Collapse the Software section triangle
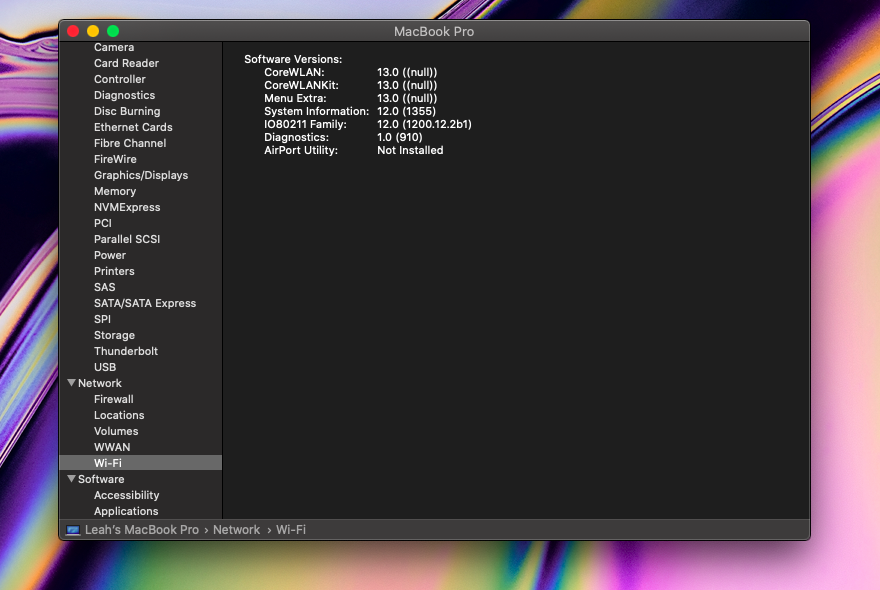 [x=71, y=479]
